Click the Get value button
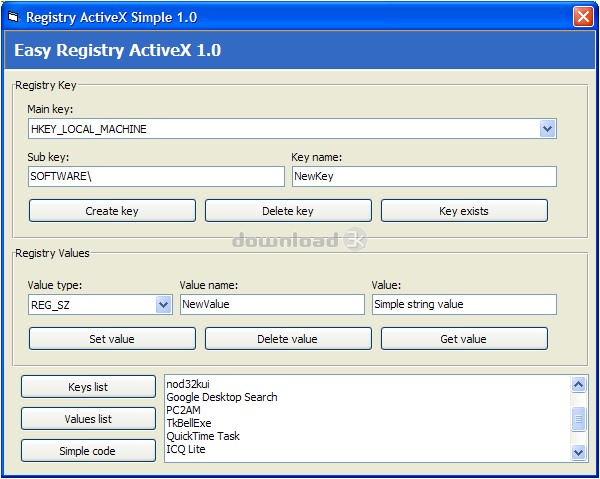 464,339
